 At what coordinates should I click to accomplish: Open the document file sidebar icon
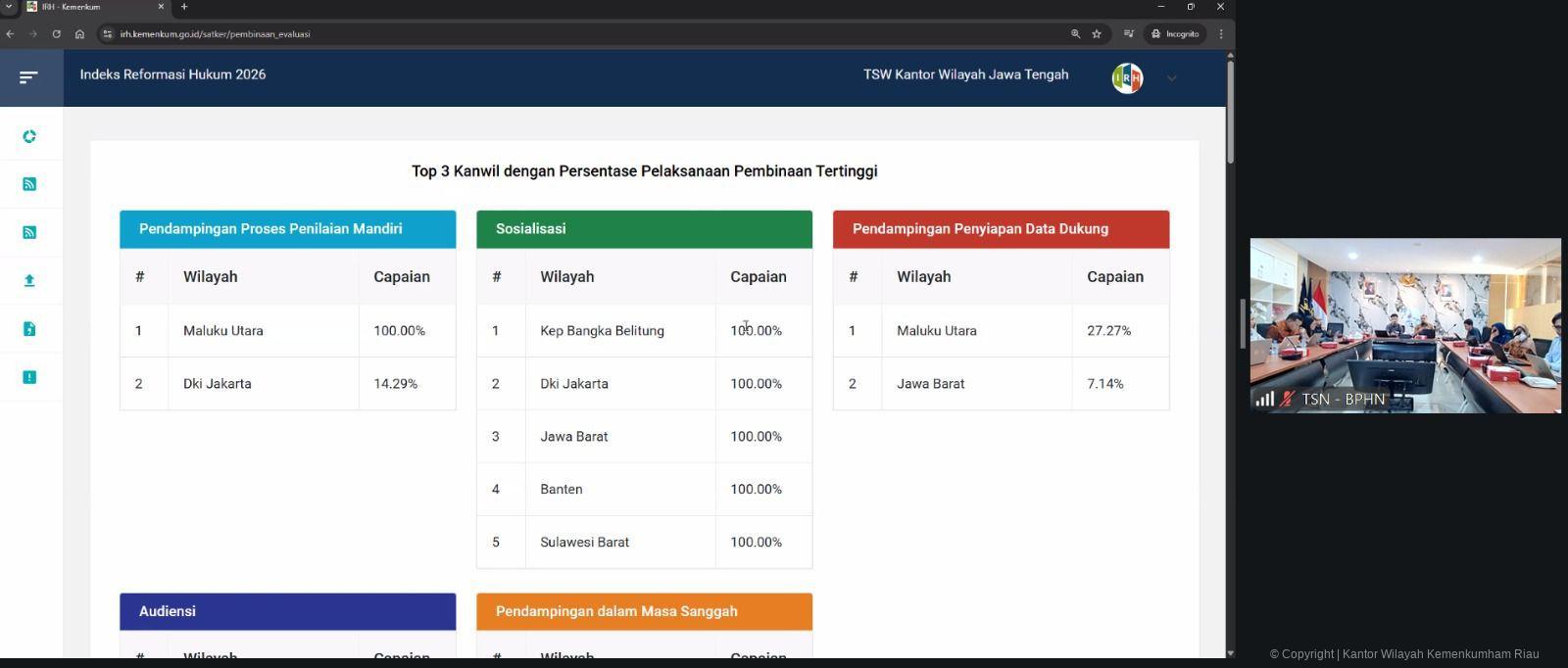29,329
